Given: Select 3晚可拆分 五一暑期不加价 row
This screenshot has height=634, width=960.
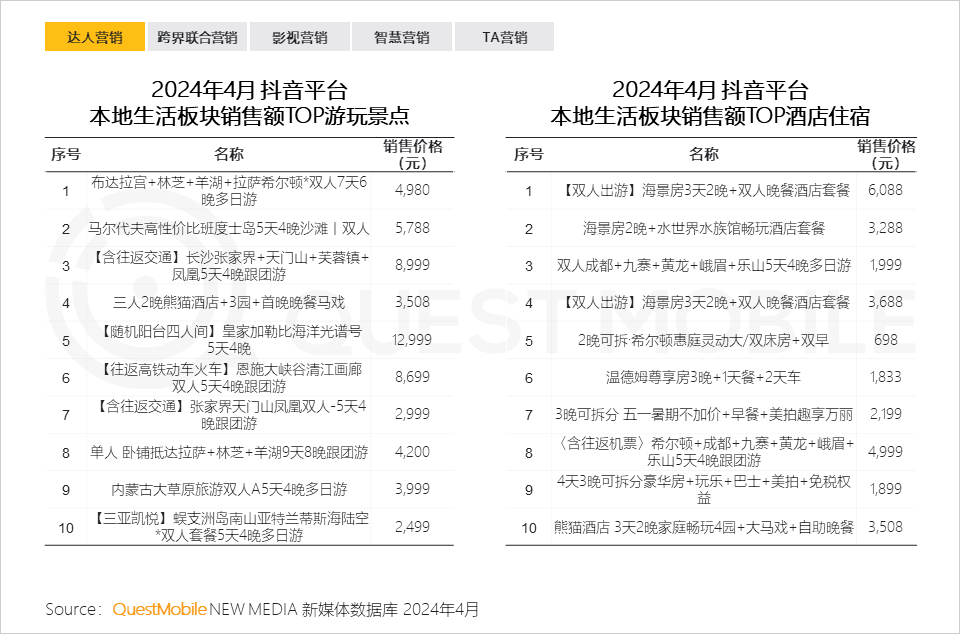Looking at the screenshot, I should pyautogui.click(x=704, y=415).
